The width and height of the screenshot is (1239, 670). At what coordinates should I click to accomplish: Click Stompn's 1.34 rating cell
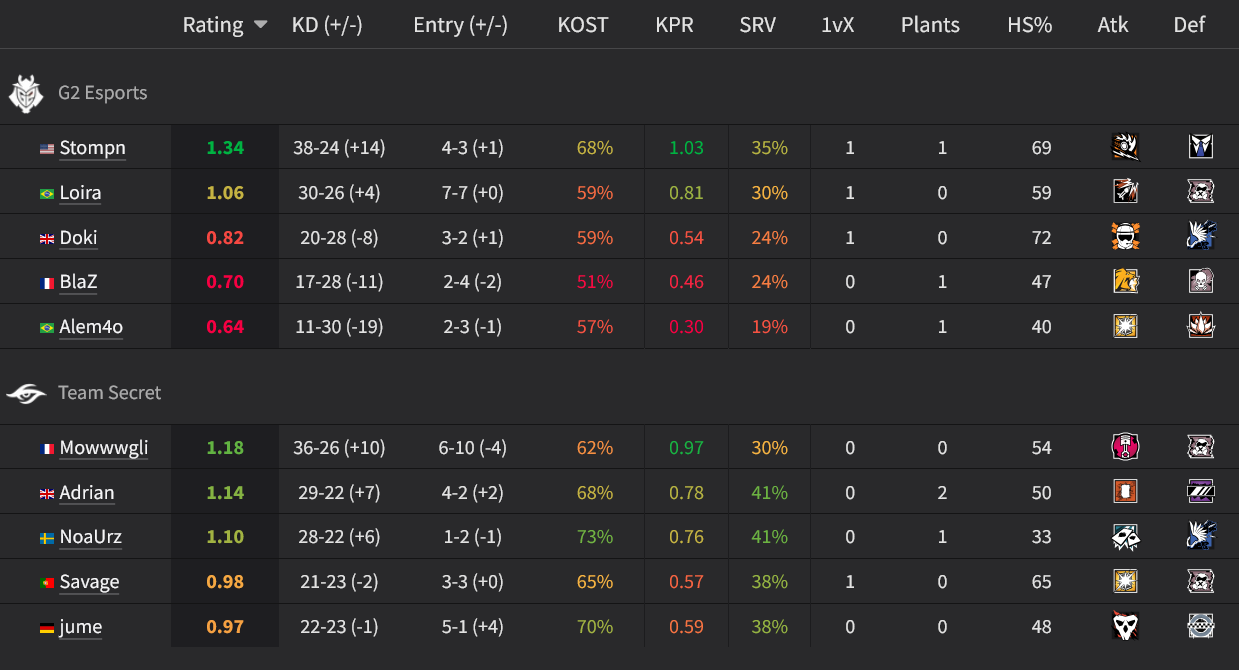(225, 148)
